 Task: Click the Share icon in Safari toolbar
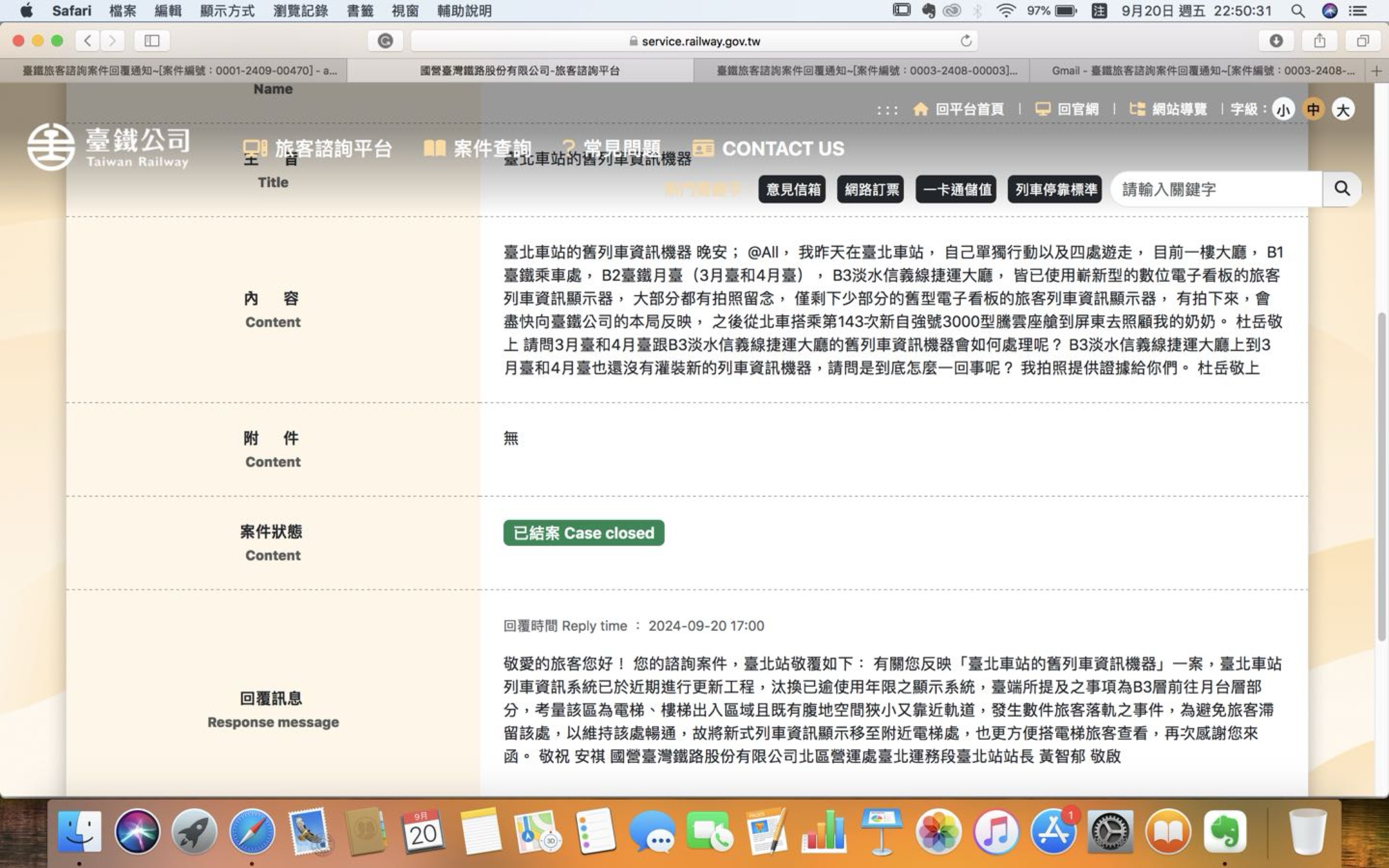[1319, 41]
